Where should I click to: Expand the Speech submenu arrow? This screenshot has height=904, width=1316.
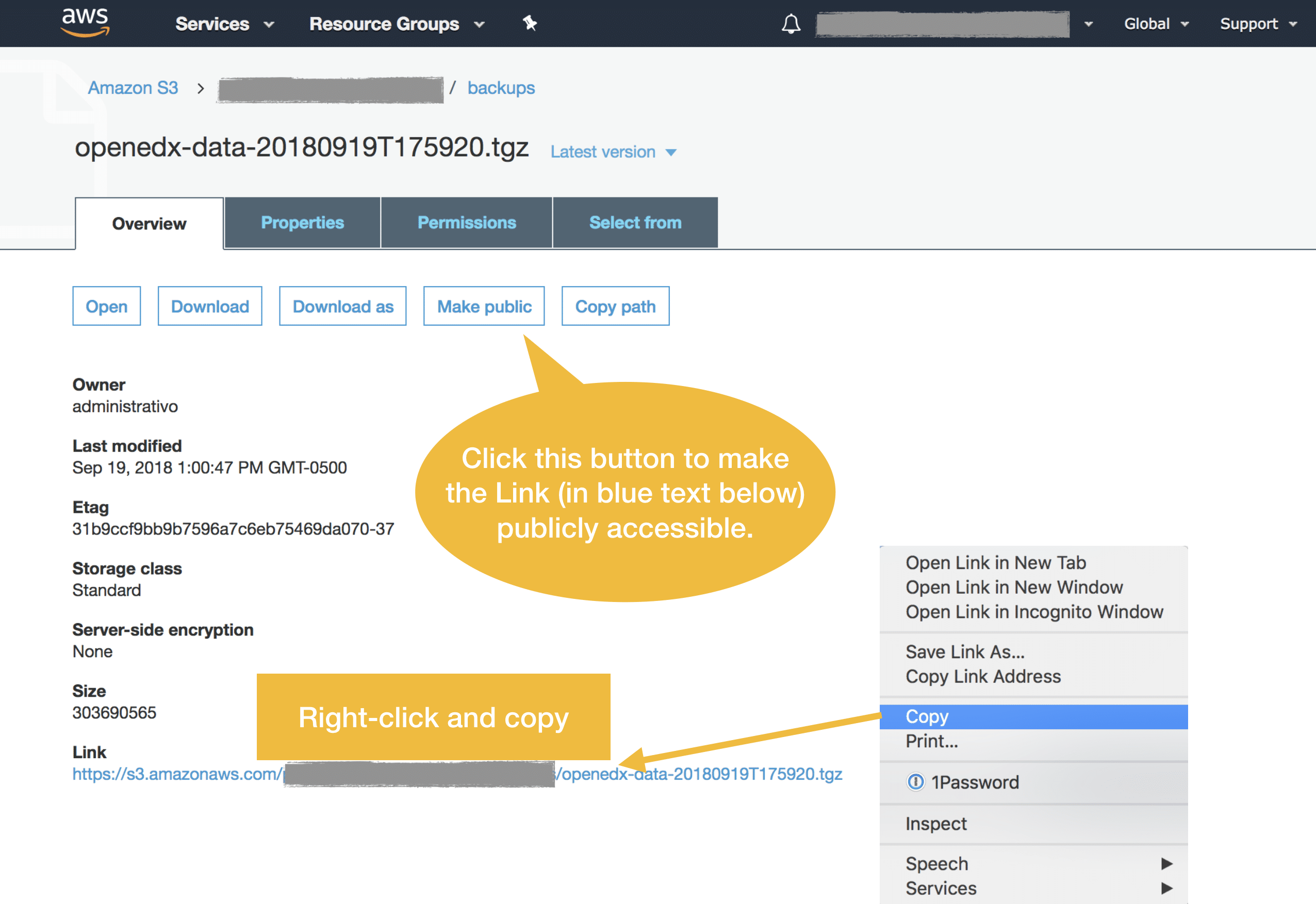pyautogui.click(x=1166, y=863)
